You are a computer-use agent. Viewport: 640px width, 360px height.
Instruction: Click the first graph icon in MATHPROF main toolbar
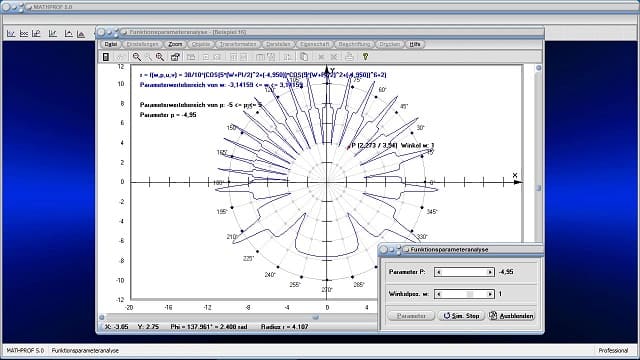coord(11,34)
